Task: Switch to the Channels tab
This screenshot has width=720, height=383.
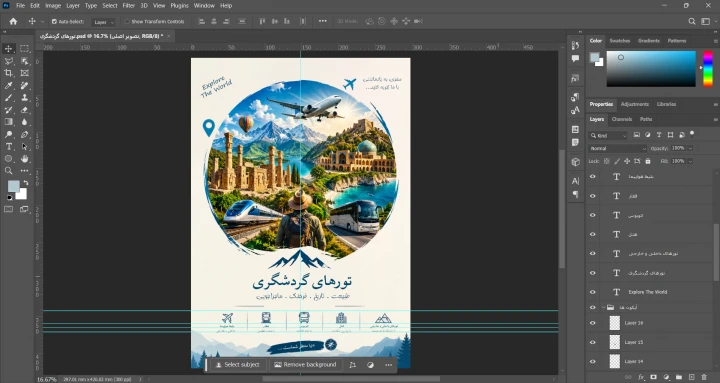Action: [622, 119]
